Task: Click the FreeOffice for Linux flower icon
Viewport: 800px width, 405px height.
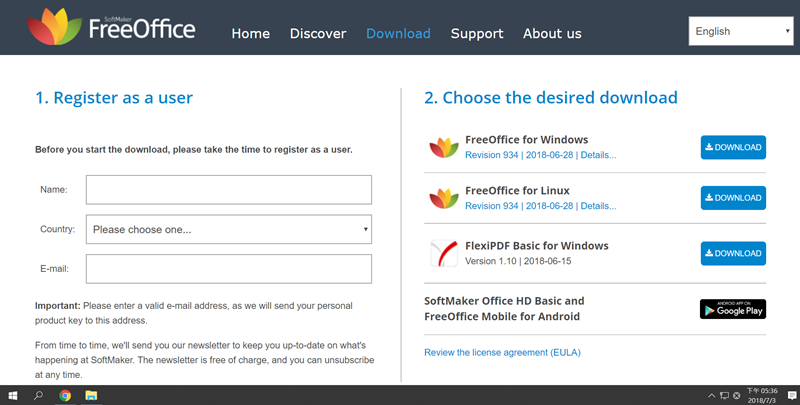Action: 444,198
